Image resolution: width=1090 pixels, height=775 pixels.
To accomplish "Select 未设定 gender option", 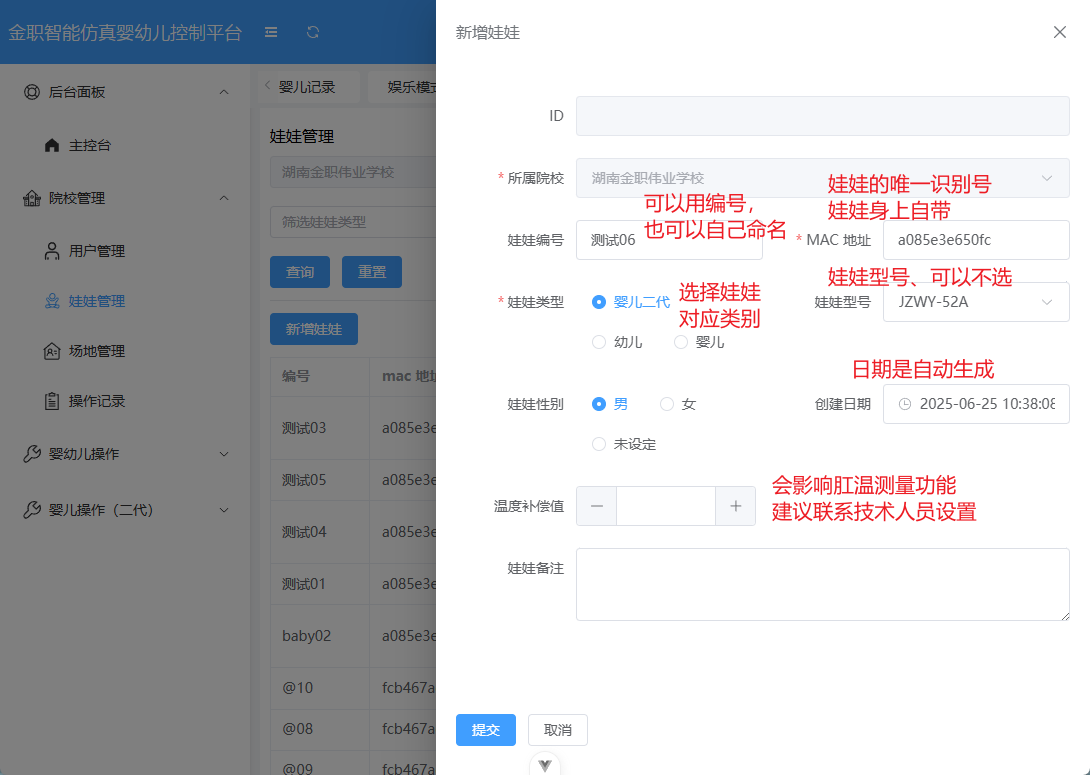I will (624, 444).
